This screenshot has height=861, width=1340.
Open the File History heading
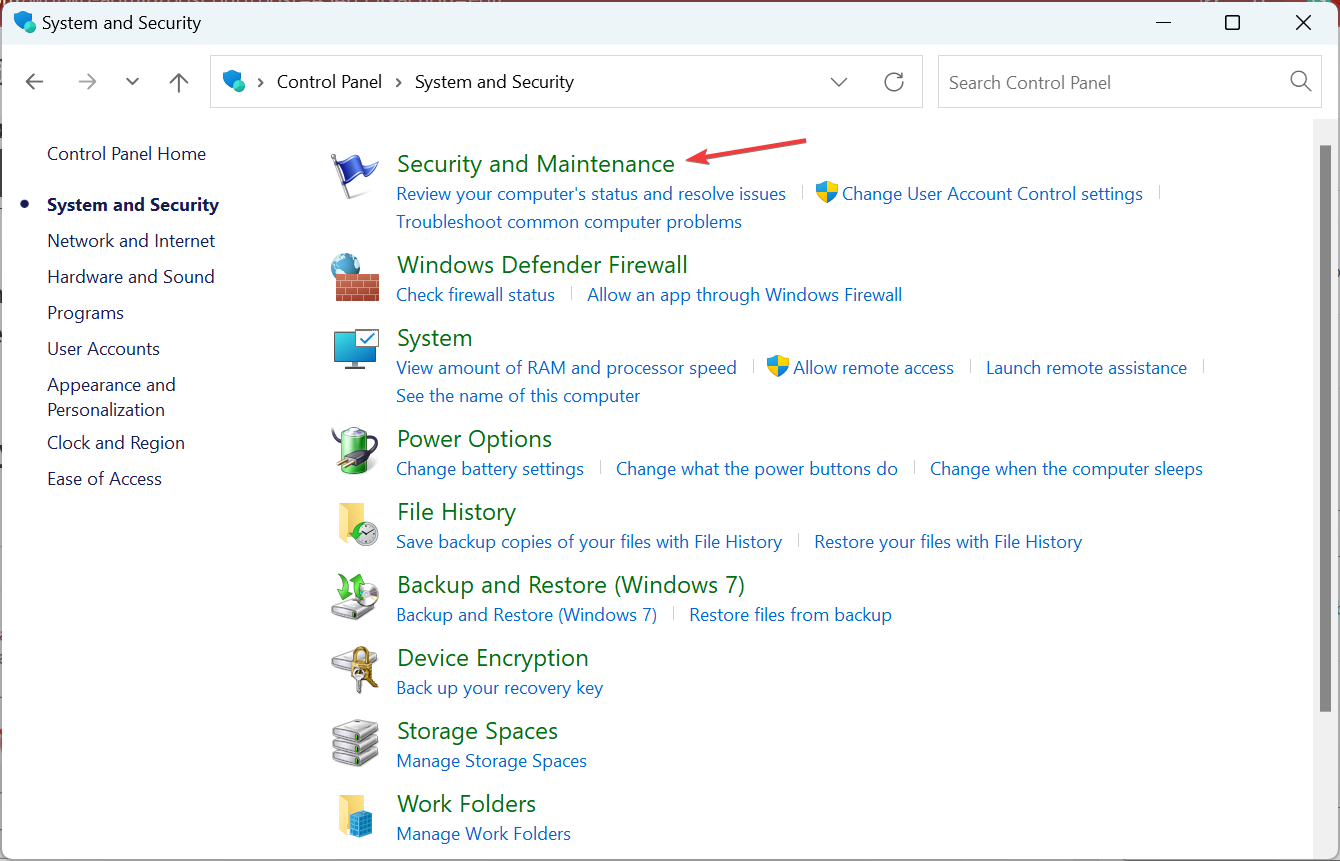click(456, 512)
